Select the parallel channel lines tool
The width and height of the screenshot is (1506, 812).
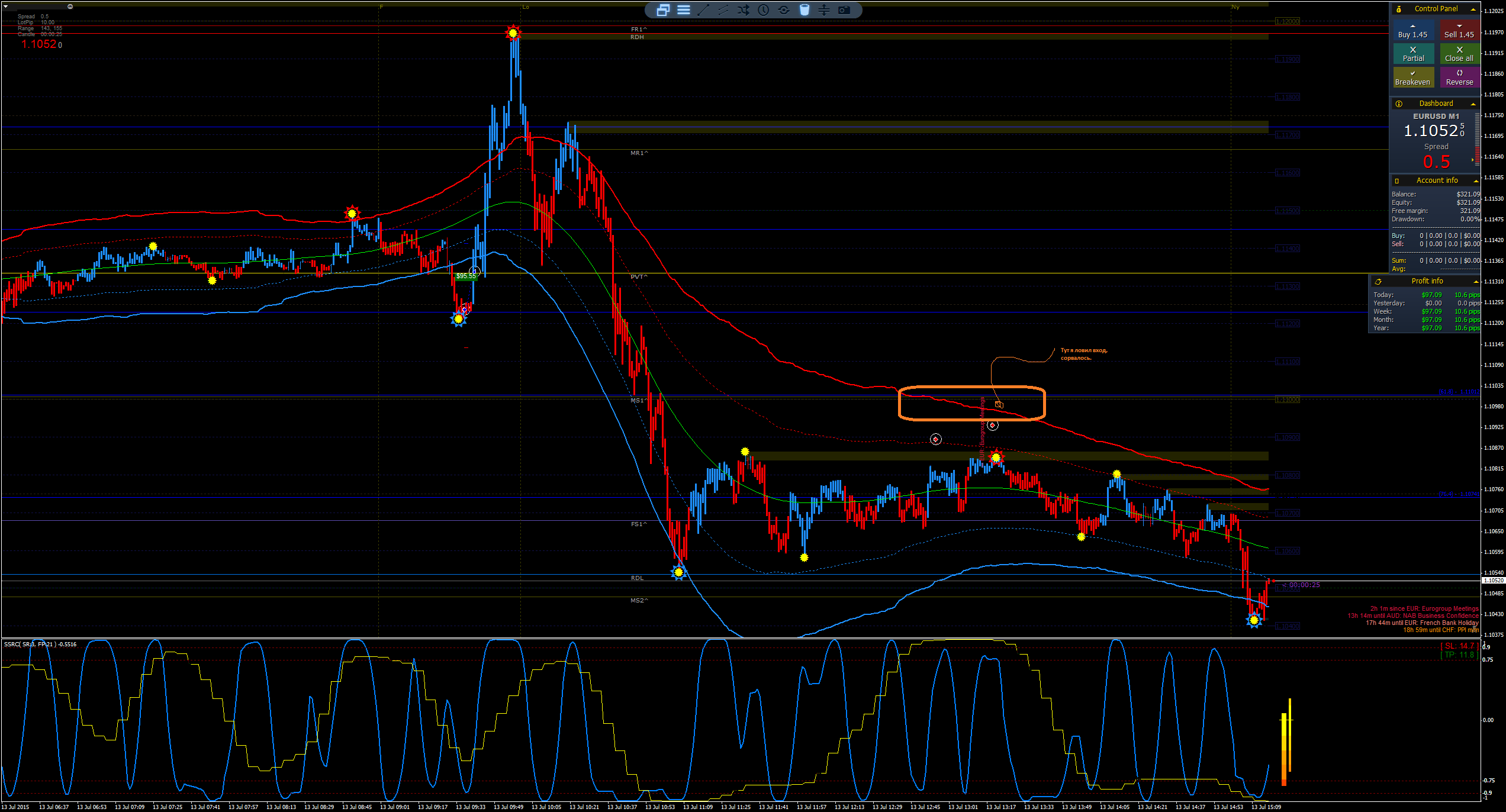coord(723,10)
